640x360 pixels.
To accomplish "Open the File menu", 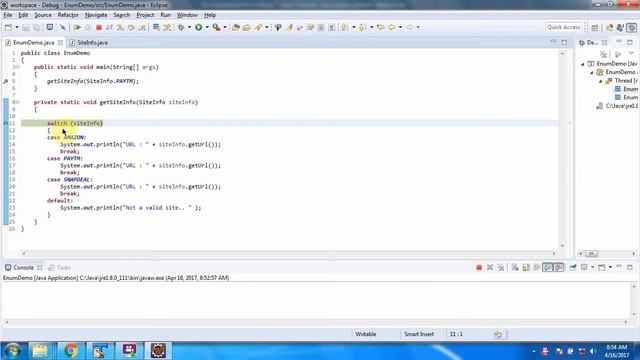I will pyautogui.click(x=8, y=15).
